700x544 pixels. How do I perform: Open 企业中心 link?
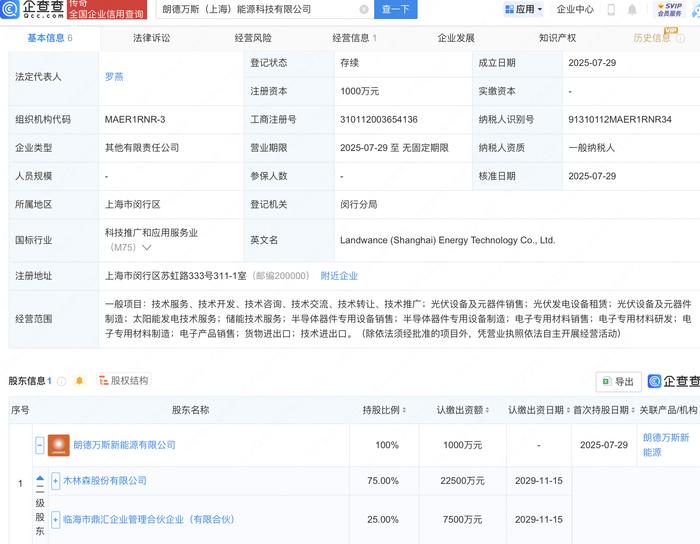575,9
